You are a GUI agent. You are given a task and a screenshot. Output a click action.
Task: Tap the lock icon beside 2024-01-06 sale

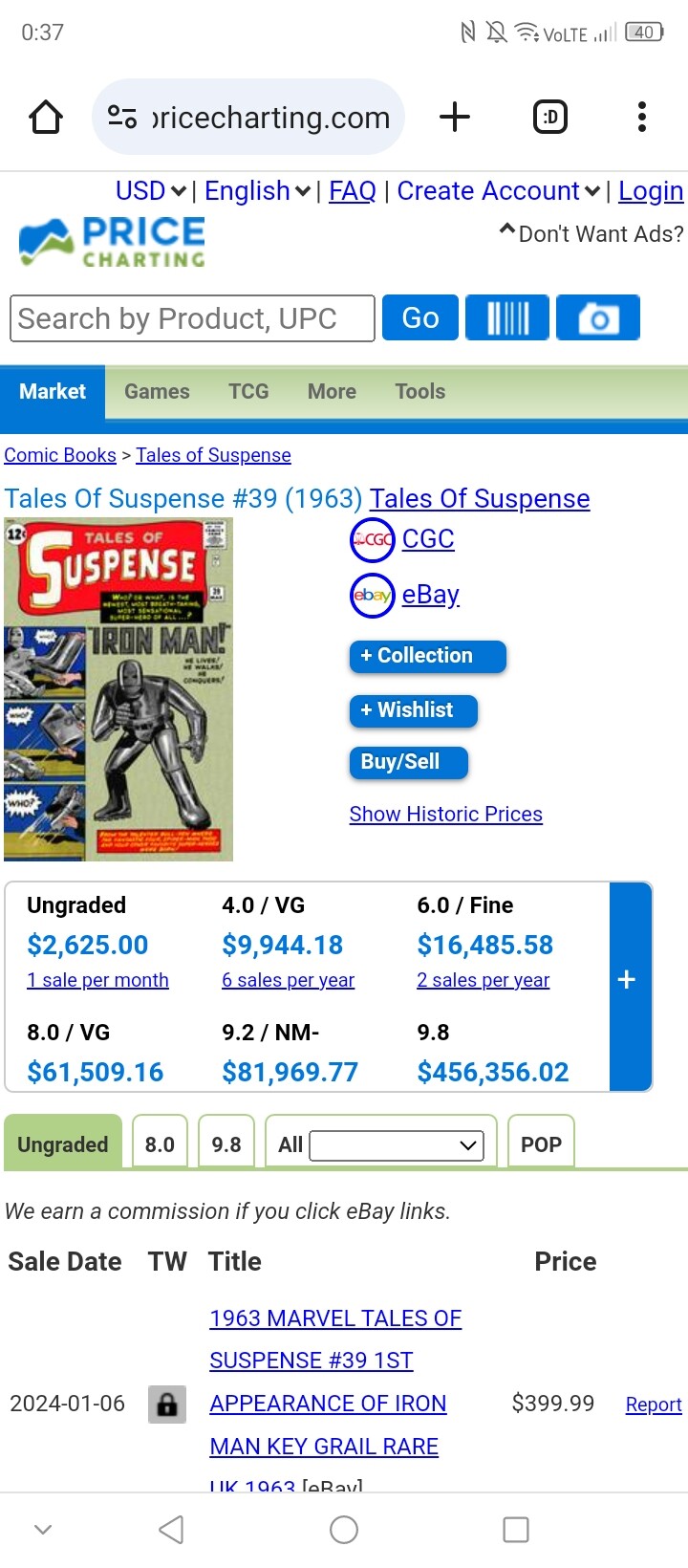pos(166,1404)
